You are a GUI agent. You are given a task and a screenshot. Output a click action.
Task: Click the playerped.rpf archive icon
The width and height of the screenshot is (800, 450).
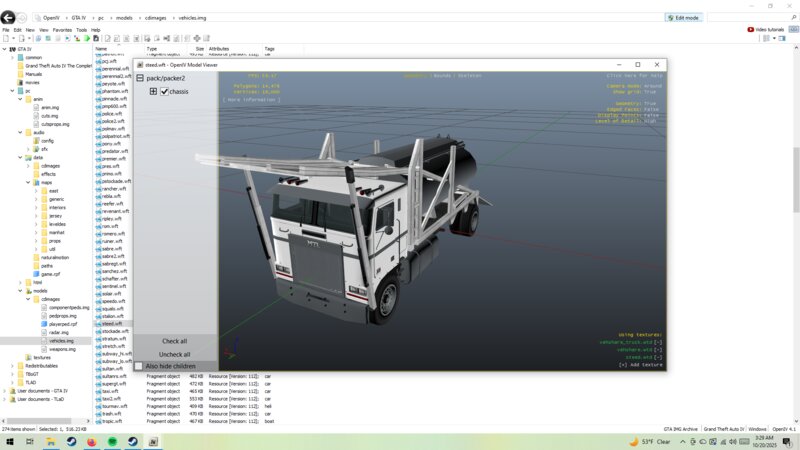click(45, 324)
